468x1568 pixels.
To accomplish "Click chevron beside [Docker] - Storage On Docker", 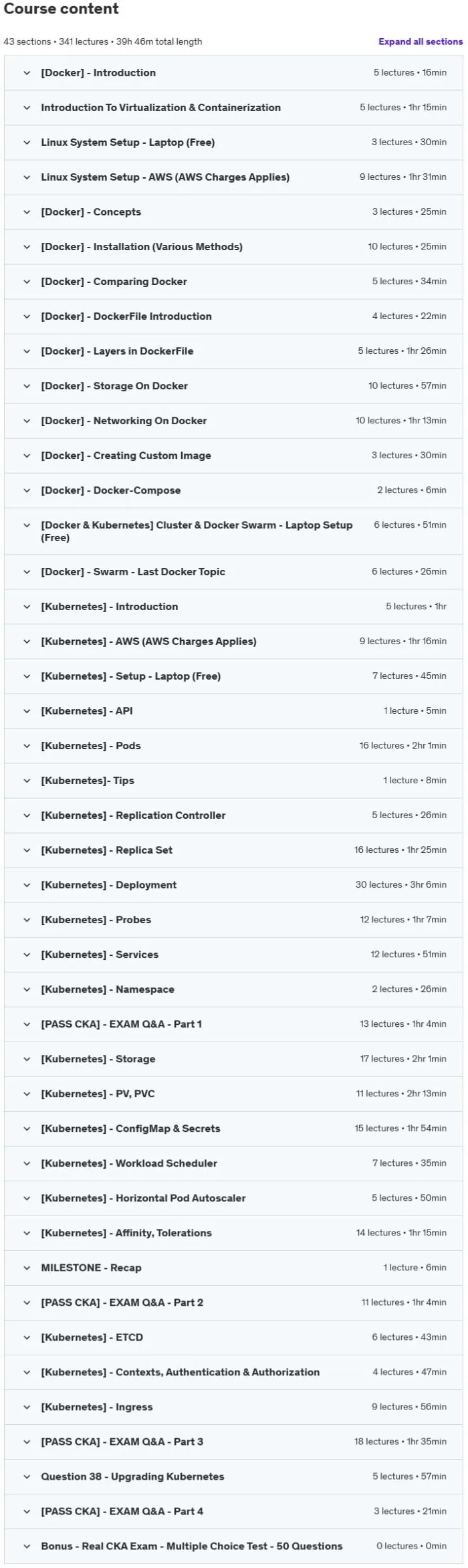I will 27,386.
